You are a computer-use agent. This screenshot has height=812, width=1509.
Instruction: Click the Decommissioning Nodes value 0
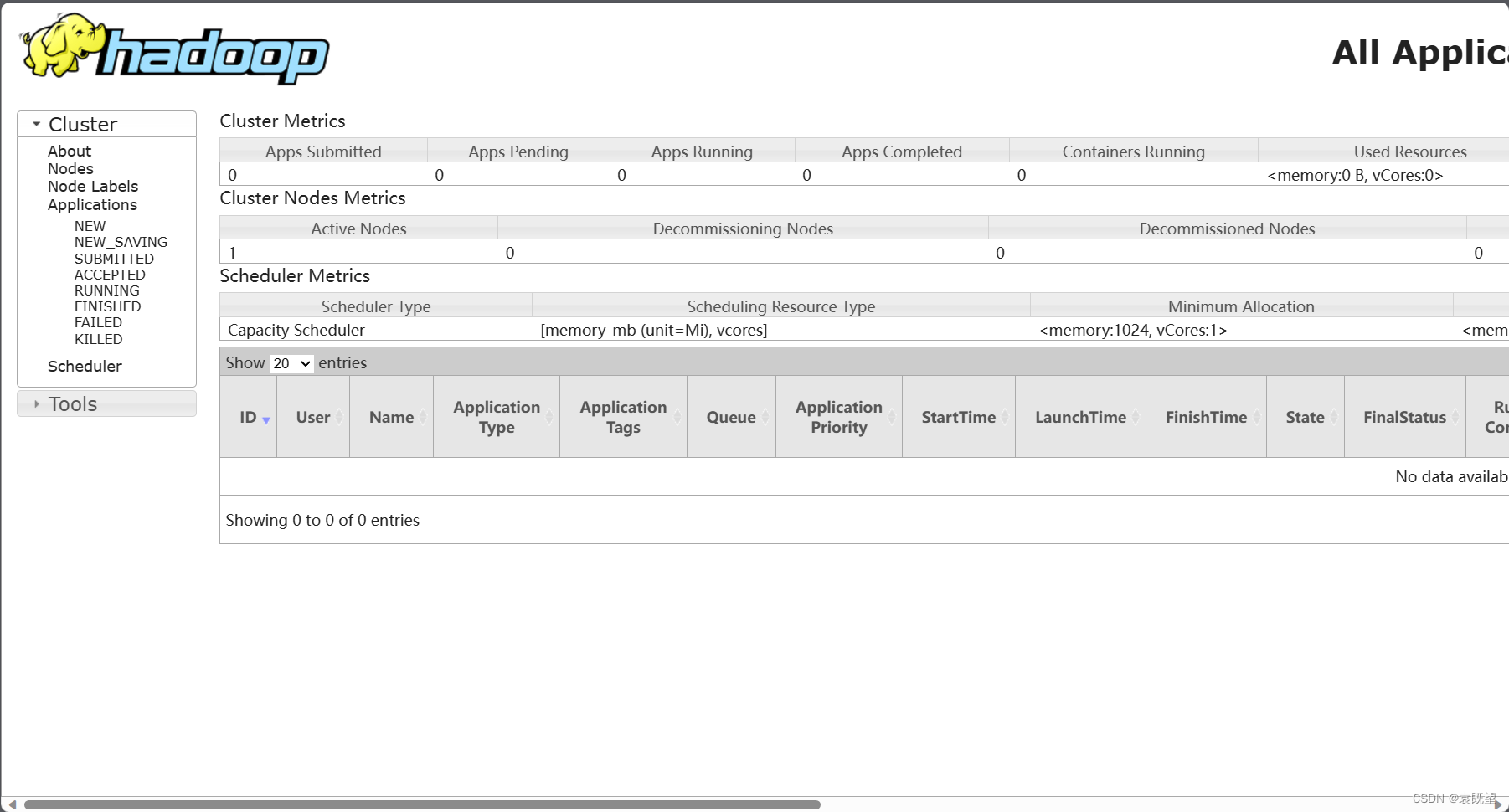510,253
